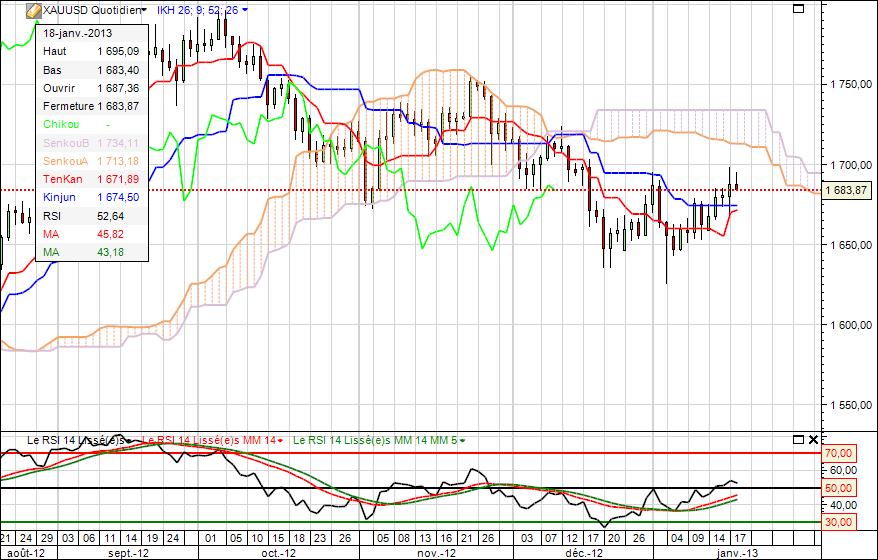The image size is (878, 560).
Task: Open the red RSI 14 Lissé(e)s MM 14 dropdown
Action: point(281,440)
